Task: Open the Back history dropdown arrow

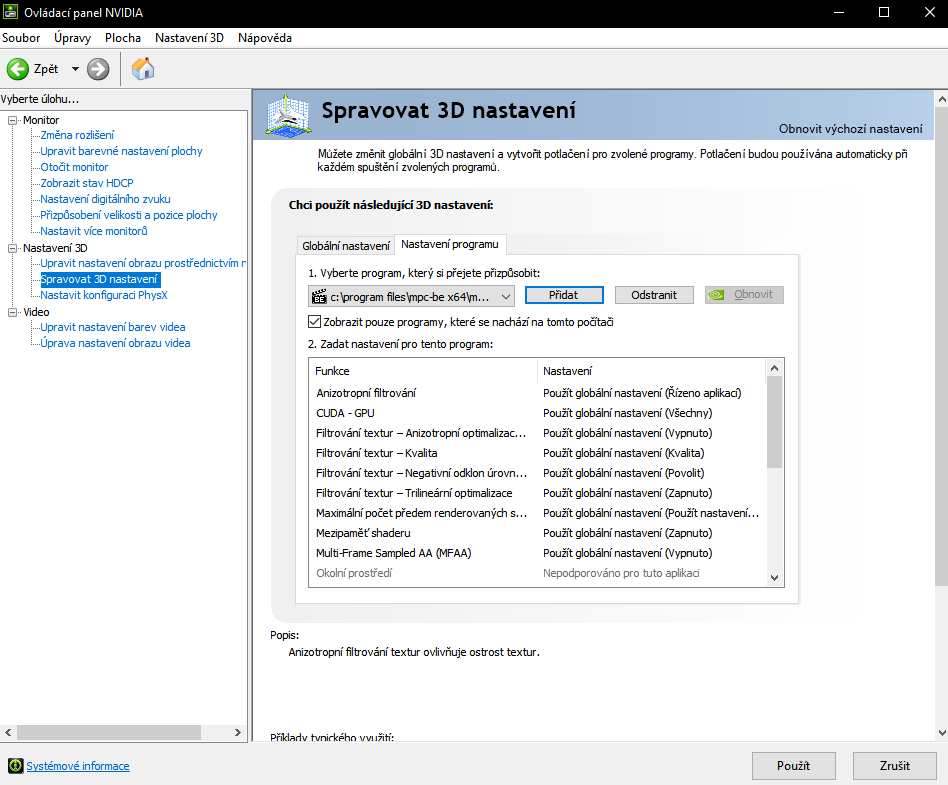Action: coord(75,69)
